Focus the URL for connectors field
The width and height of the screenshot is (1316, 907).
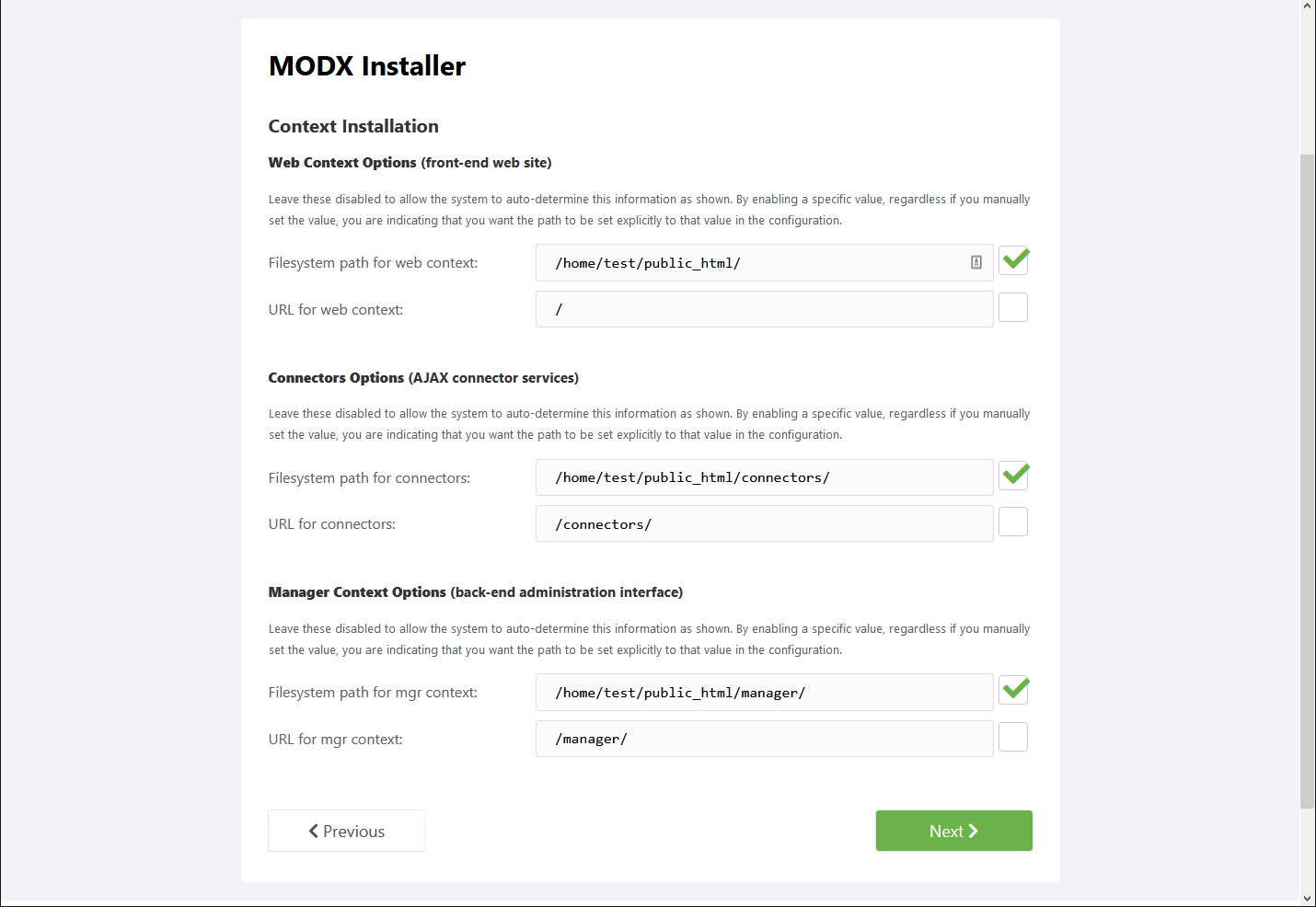(x=765, y=523)
